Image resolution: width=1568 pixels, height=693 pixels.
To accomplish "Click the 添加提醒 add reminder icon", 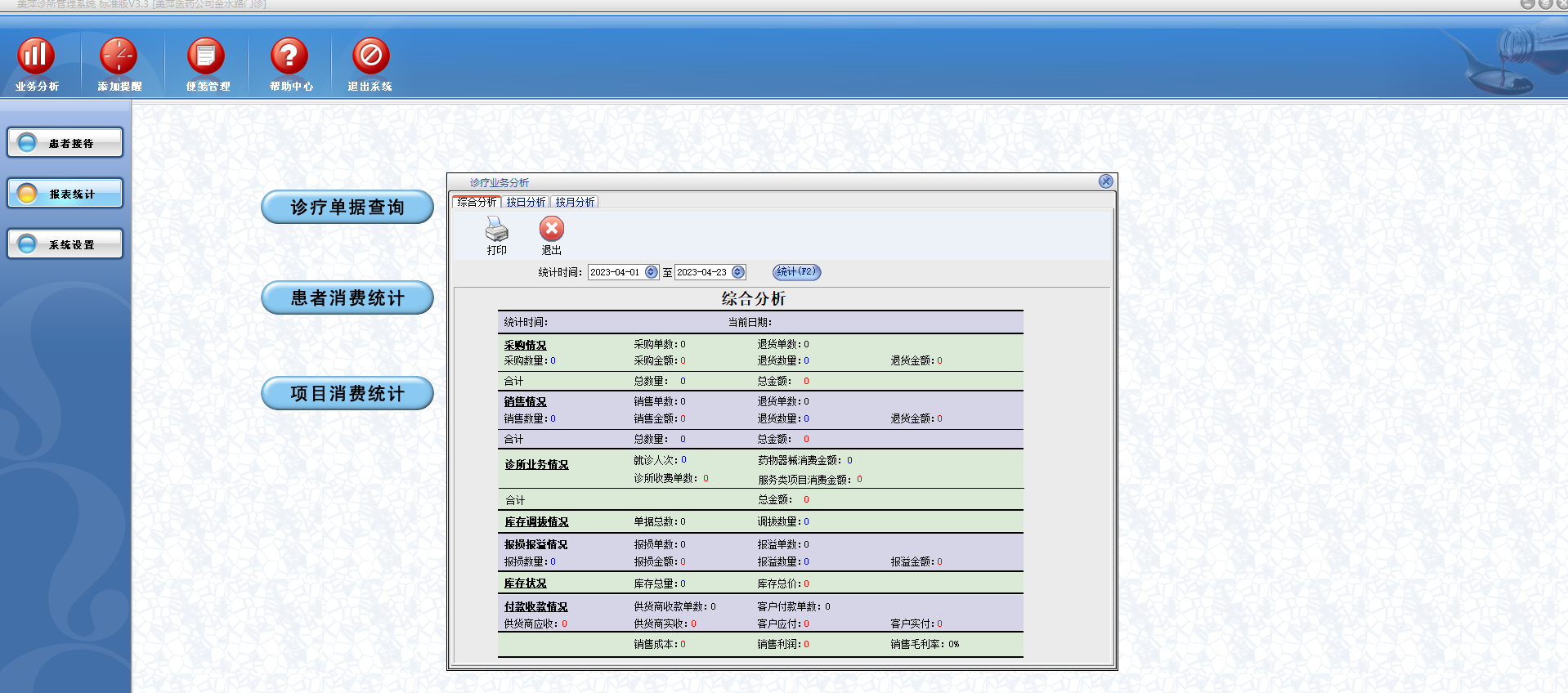I will pos(119,64).
